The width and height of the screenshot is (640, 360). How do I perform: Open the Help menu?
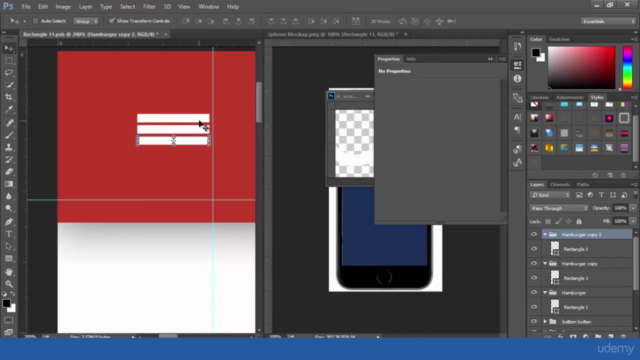tap(233, 7)
